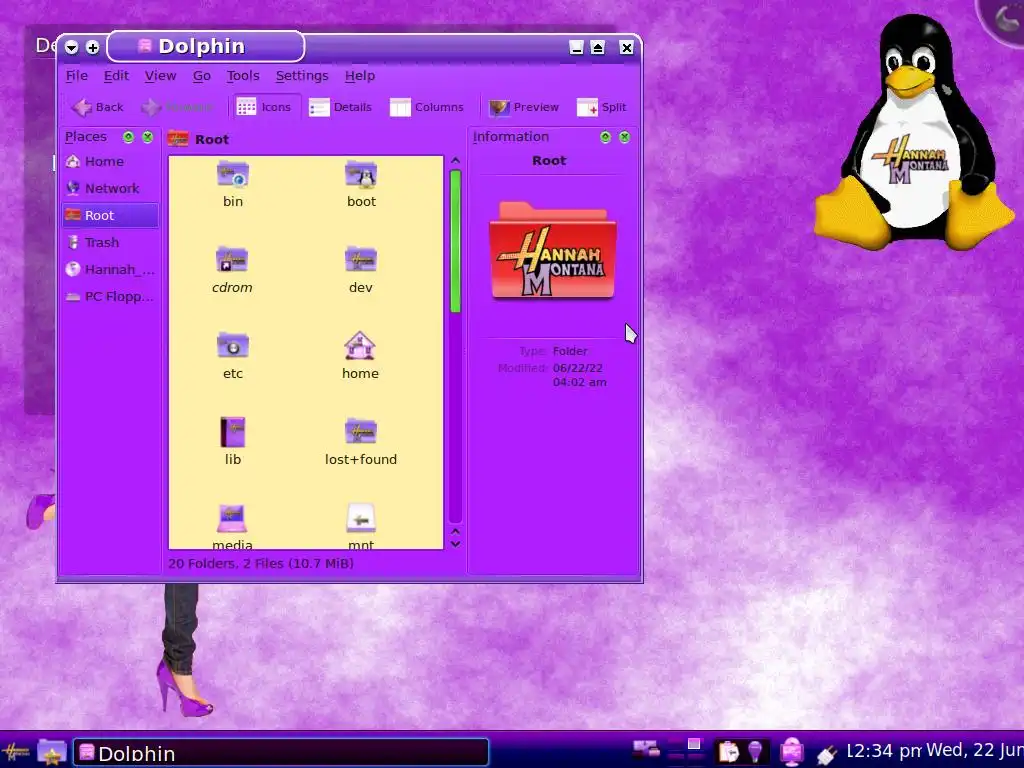Click the green scrollbar handle
Screen dimensions: 1024x768
pyautogui.click(x=456, y=241)
